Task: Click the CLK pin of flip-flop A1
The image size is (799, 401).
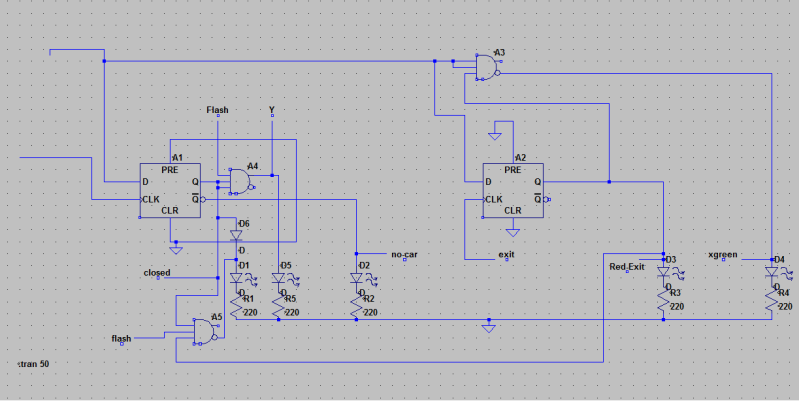Action: [151, 200]
